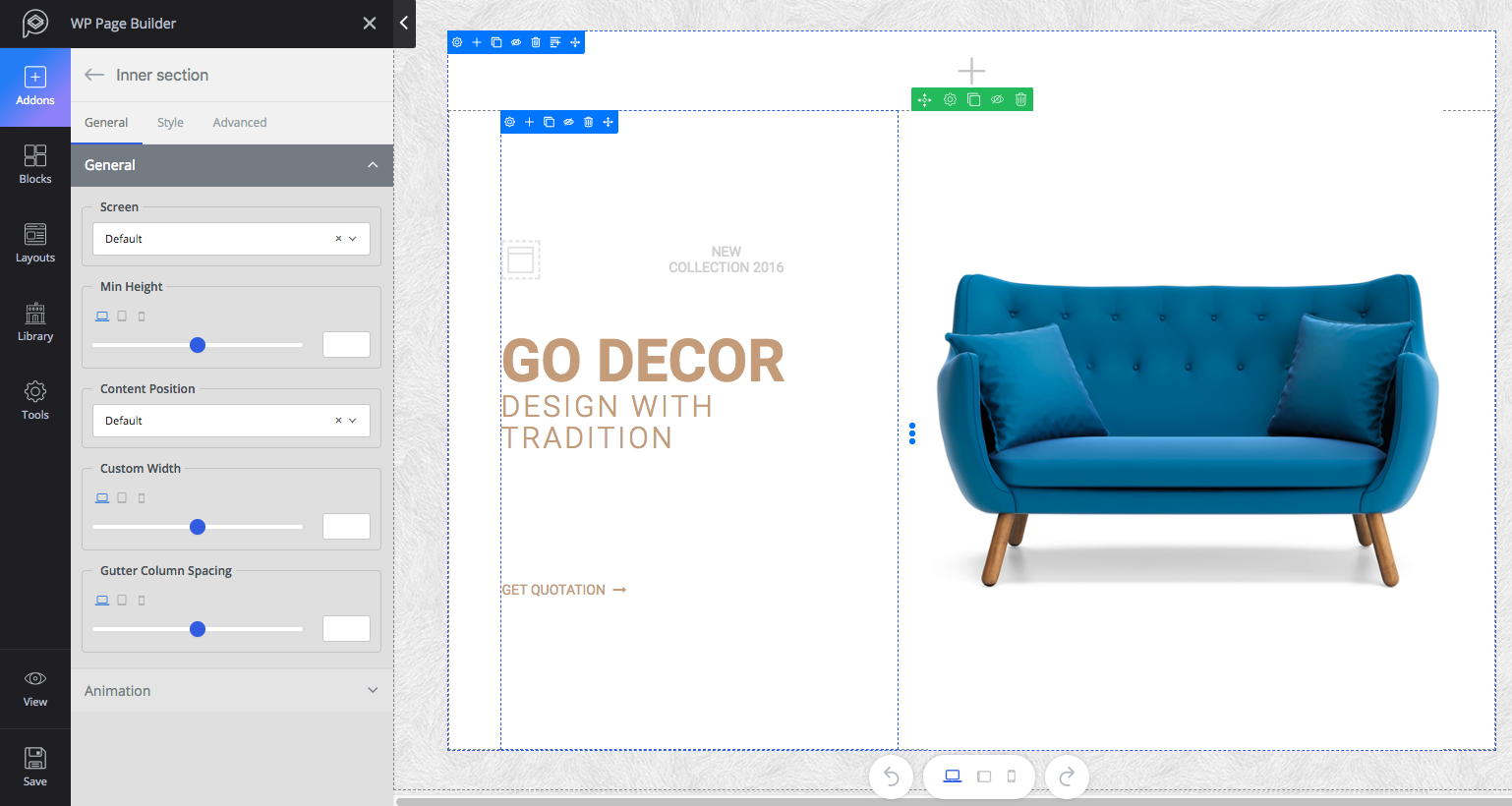
Task: Toggle visibility eye in the green column toolbar
Action: click(x=997, y=99)
